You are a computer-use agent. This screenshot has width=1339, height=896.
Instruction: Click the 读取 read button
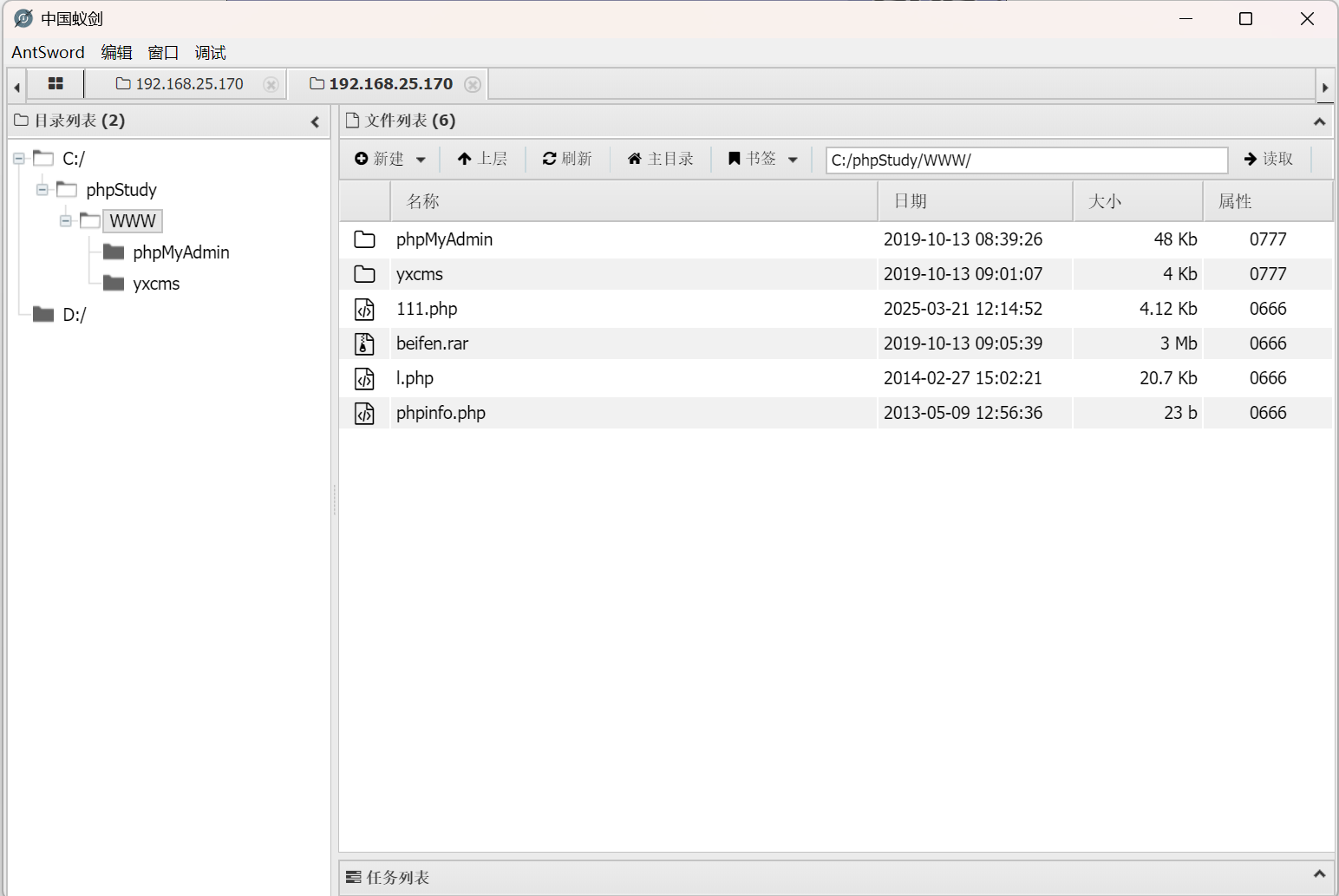coord(1269,159)
